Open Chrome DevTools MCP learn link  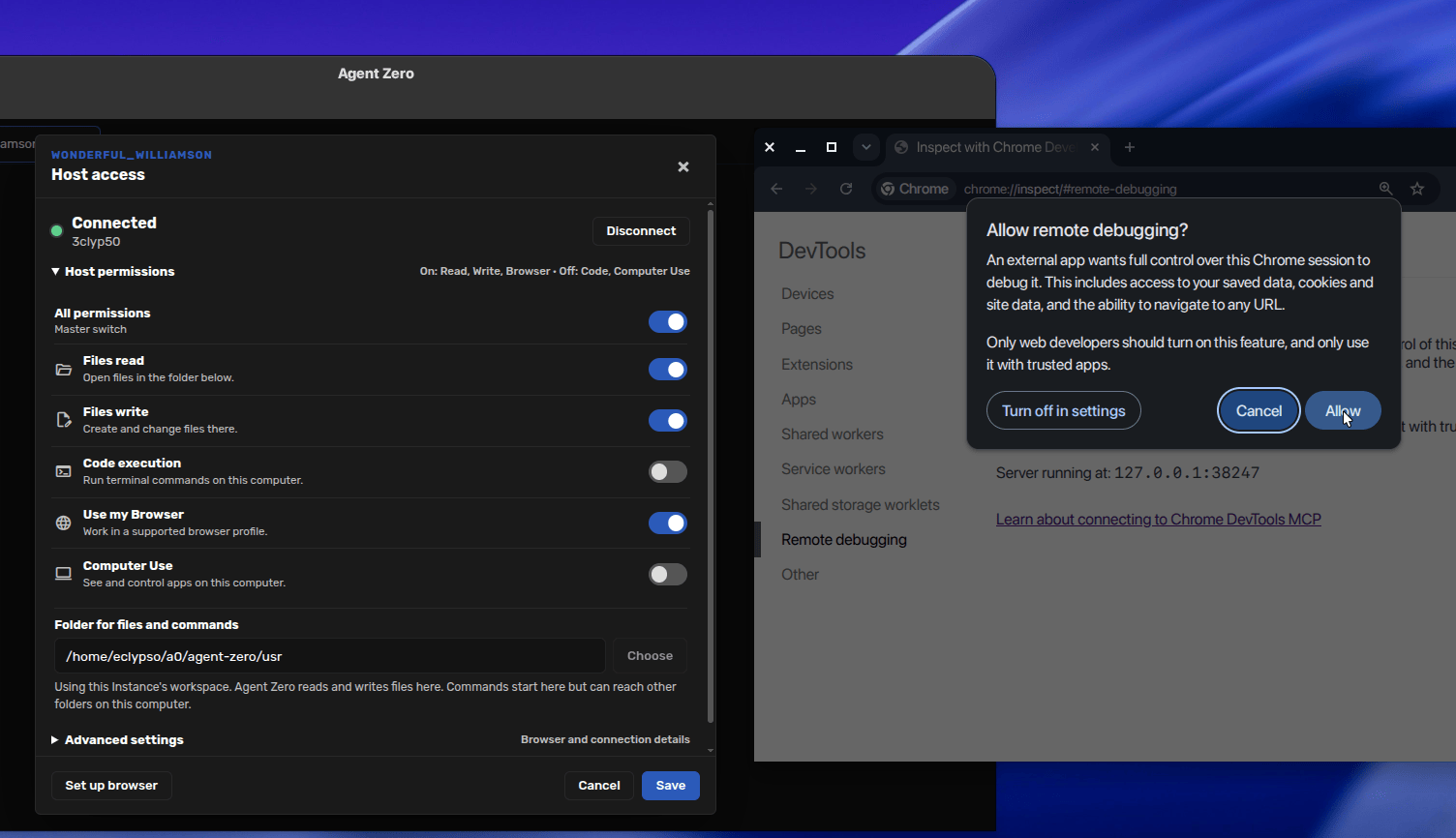point(1159,520)
